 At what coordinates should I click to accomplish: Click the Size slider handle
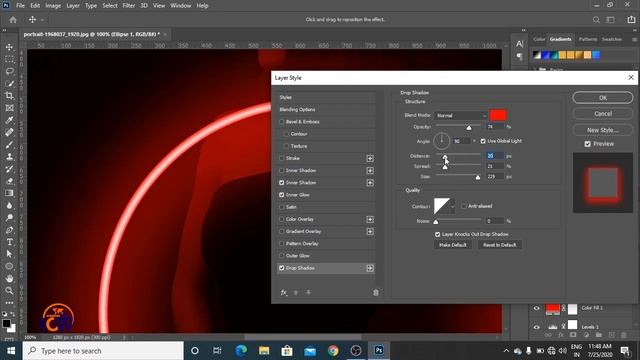pyautogui.click(x=478, y=177)
